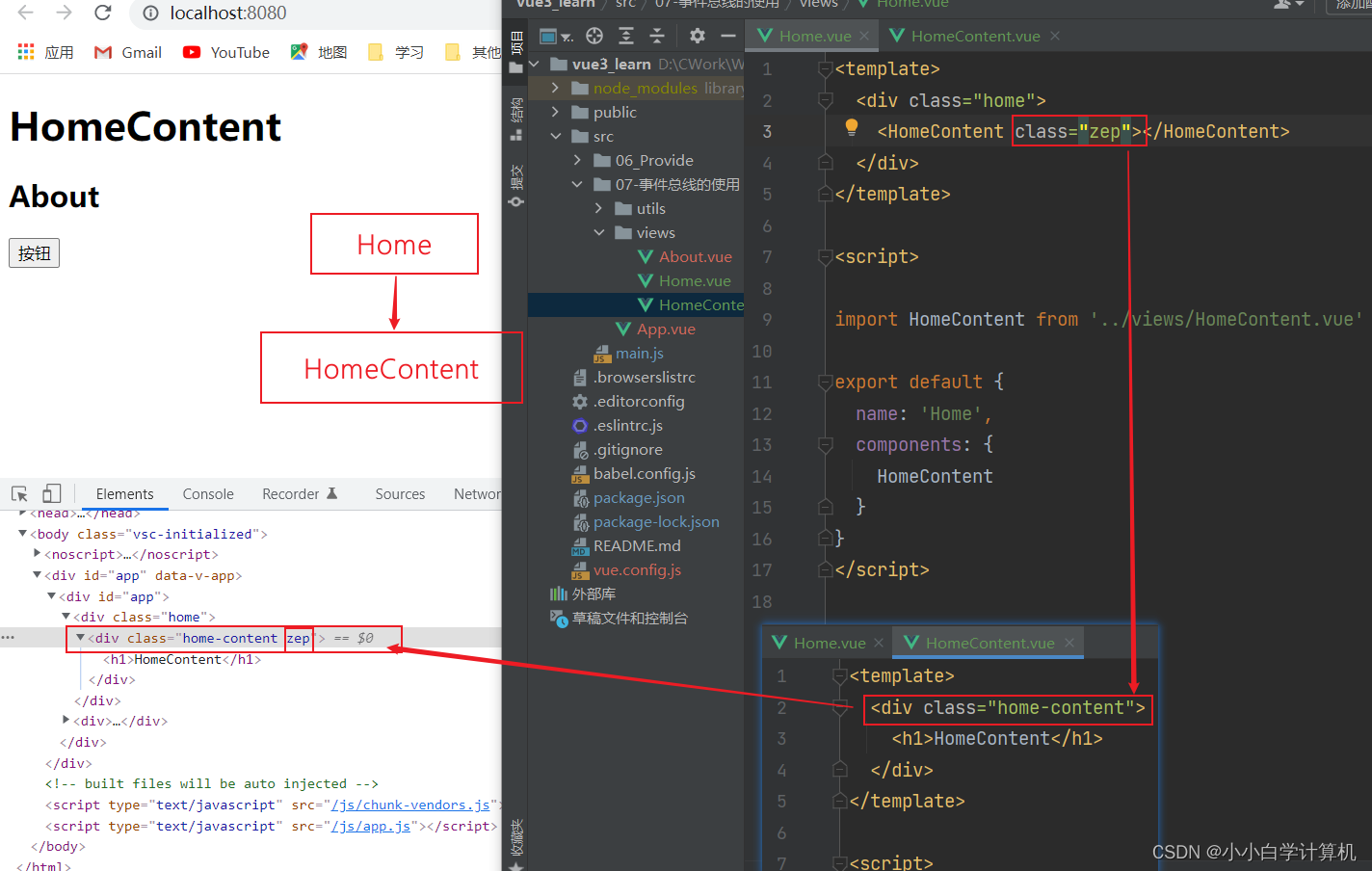This screenshot has height=871, width=1372.
Task: Click the collapse all icon in project panel
Action: (657, 36)
